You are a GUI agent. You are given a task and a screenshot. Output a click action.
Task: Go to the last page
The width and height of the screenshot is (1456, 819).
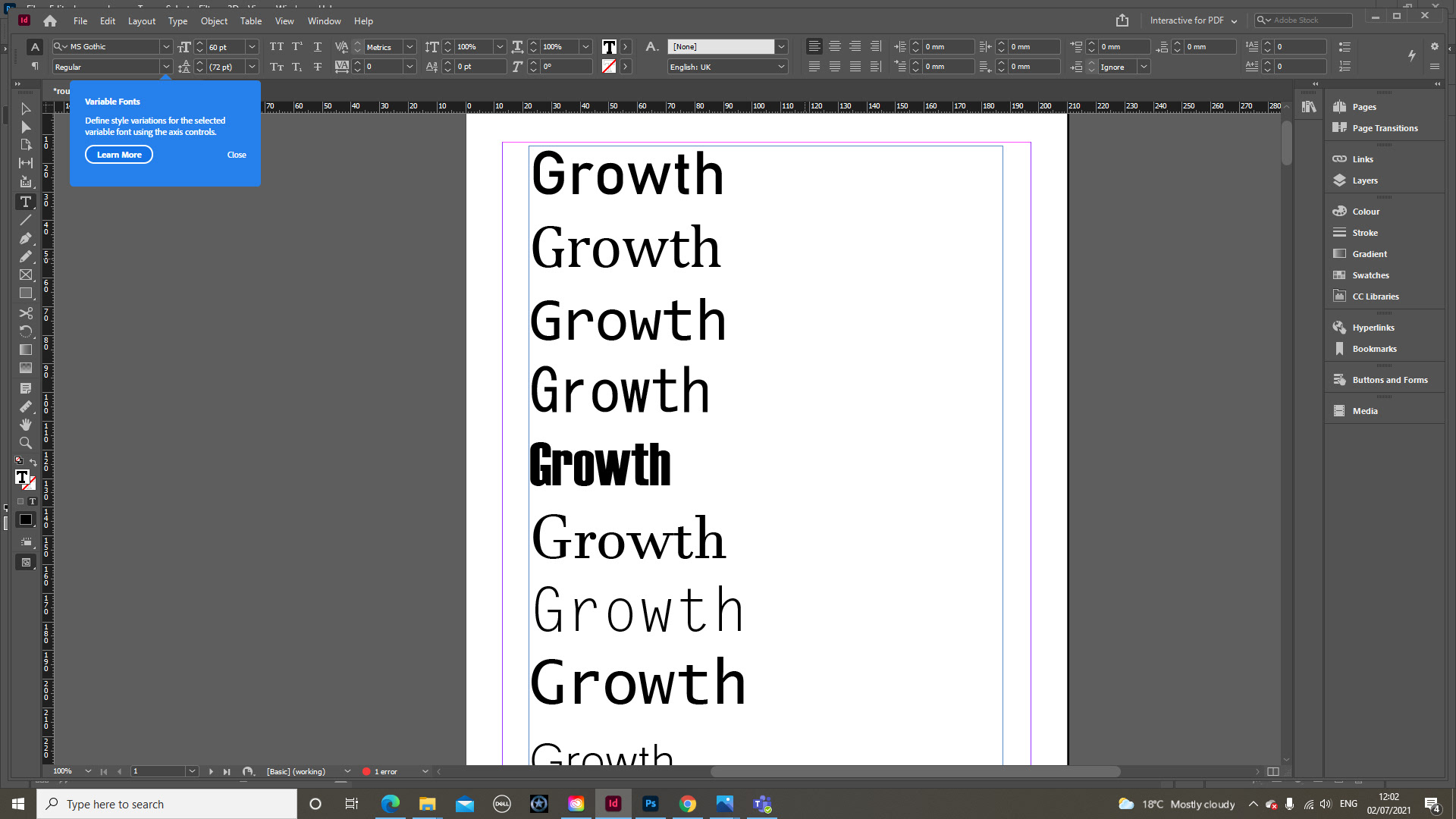(227, 771)
